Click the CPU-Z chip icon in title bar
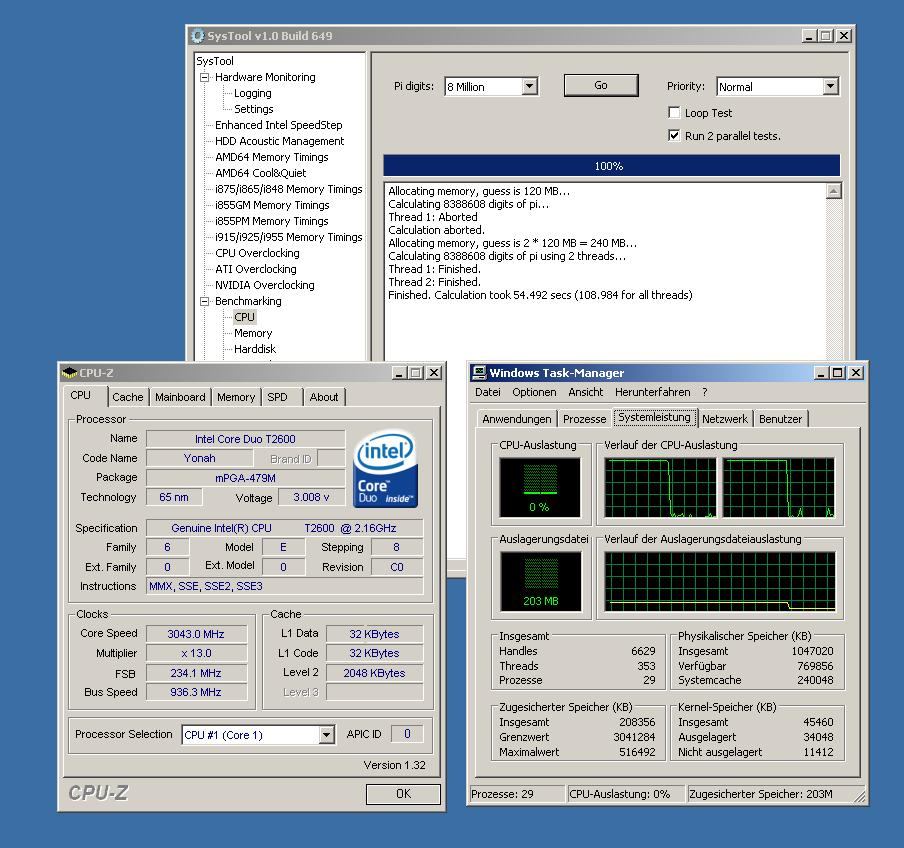Viewport: 904px width, 848px height. (69, 372)
